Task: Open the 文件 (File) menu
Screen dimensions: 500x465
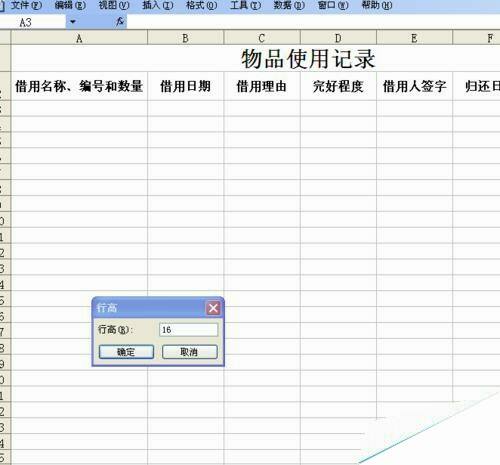Action: (x=26, y=5)
